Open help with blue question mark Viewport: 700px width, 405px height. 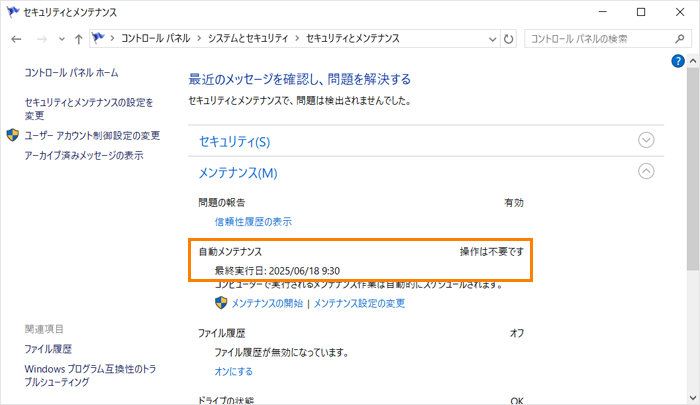point(678,61)
